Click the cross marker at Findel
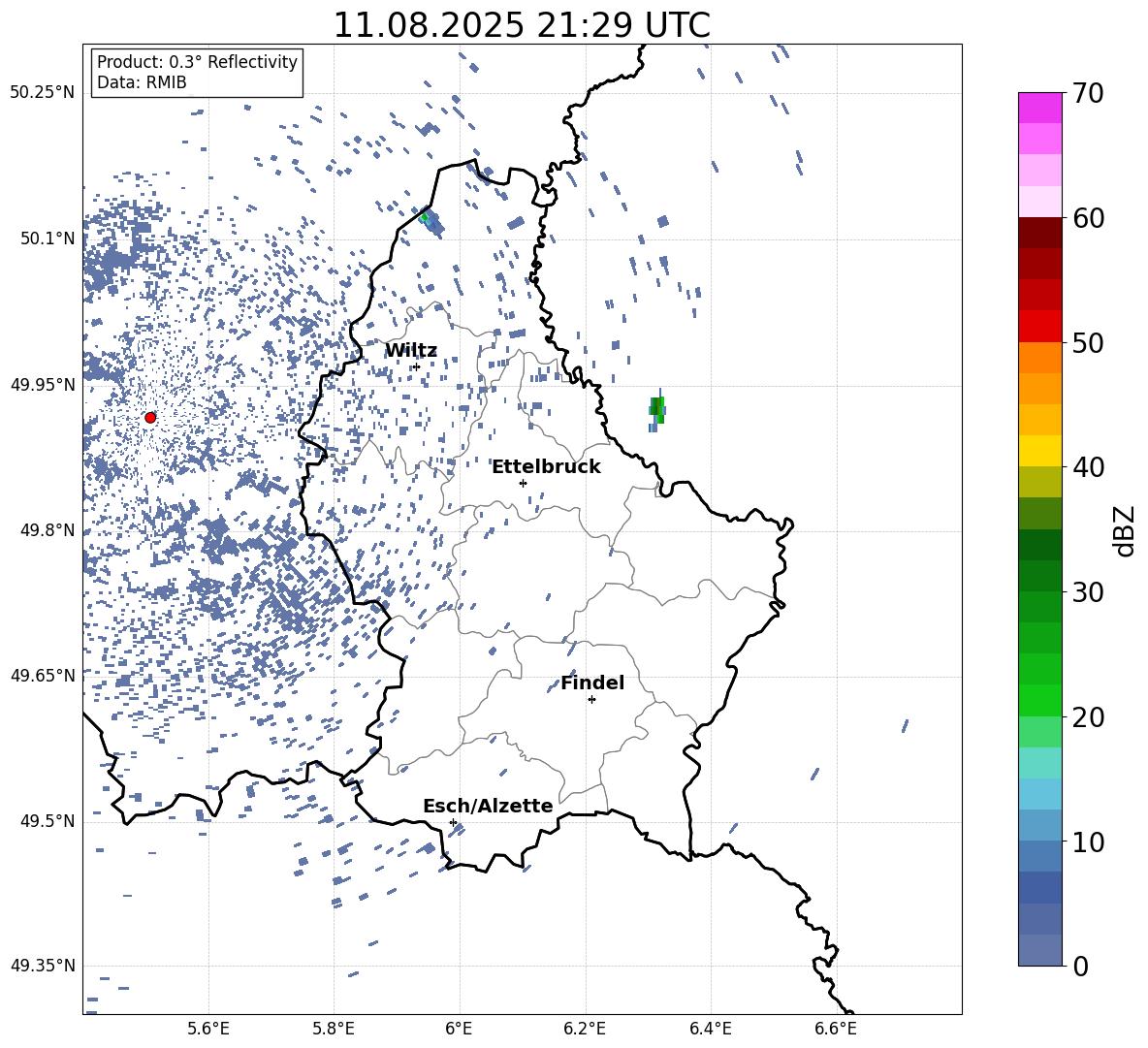The width and height of the screenshot is (1148, 1048). pyautogui.click(x=591, y=700)
